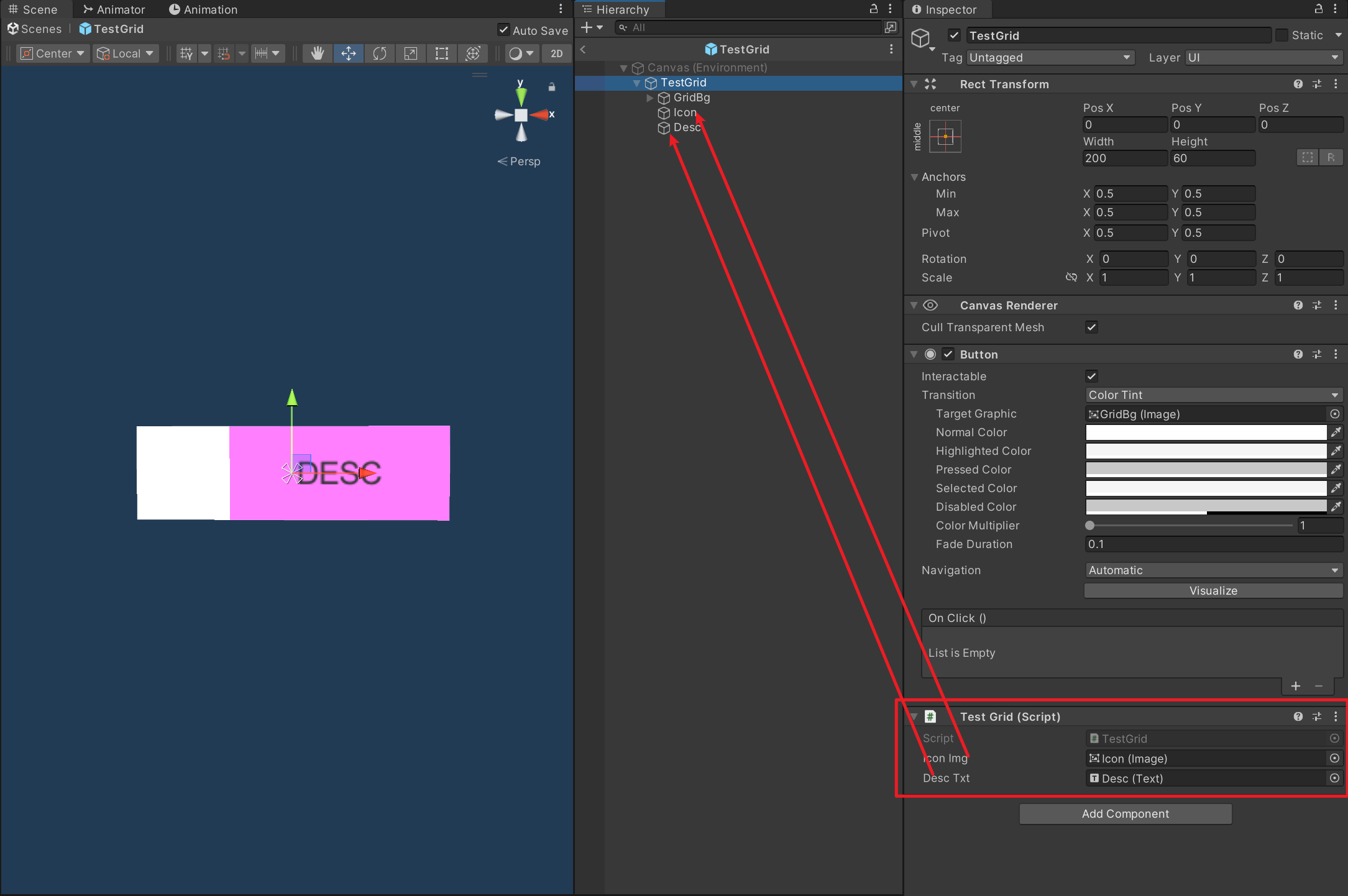Open the object picker for Target Graphic
The height and width of the screenshot is (896, 1348).
click(1334, 414)
